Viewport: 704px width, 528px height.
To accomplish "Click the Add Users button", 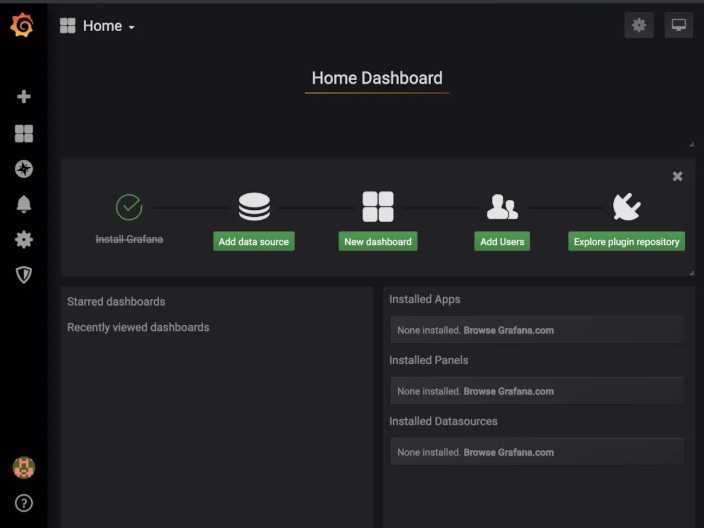I will point(502,242).
